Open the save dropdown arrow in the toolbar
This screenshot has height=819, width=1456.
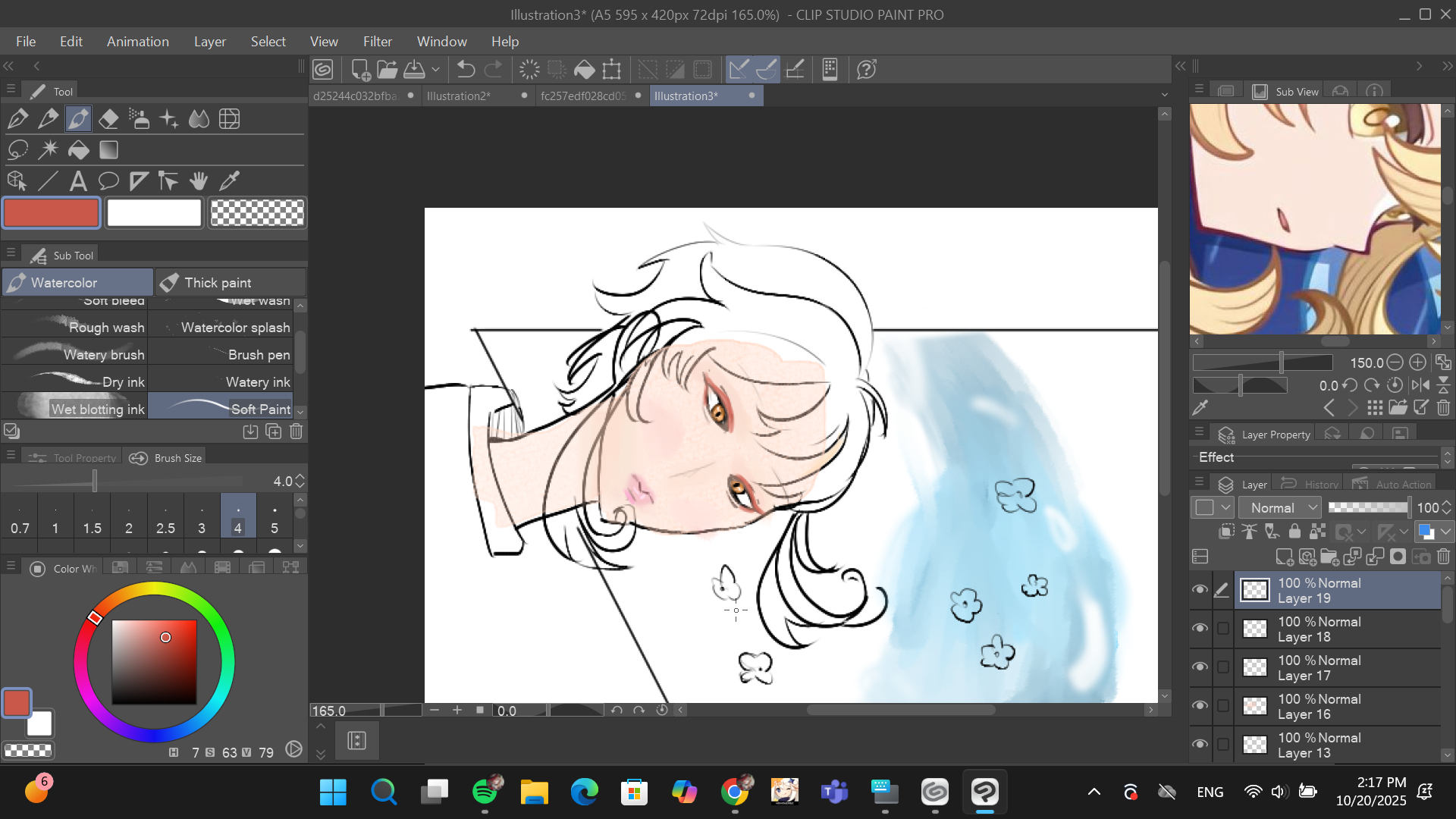[435, 70]
